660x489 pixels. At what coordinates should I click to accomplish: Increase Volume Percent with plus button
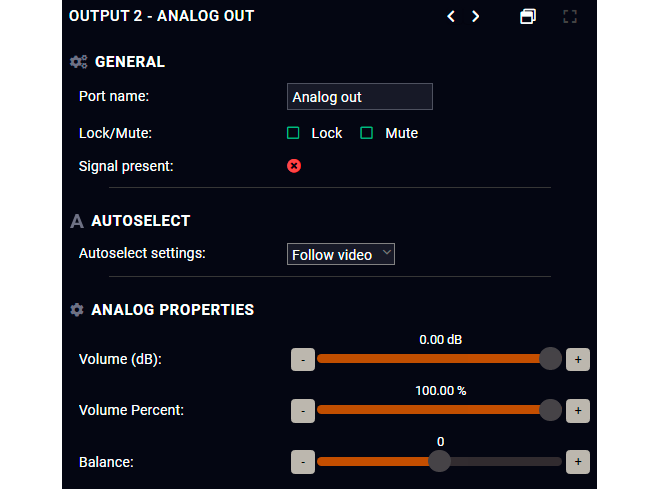(578, 411)
